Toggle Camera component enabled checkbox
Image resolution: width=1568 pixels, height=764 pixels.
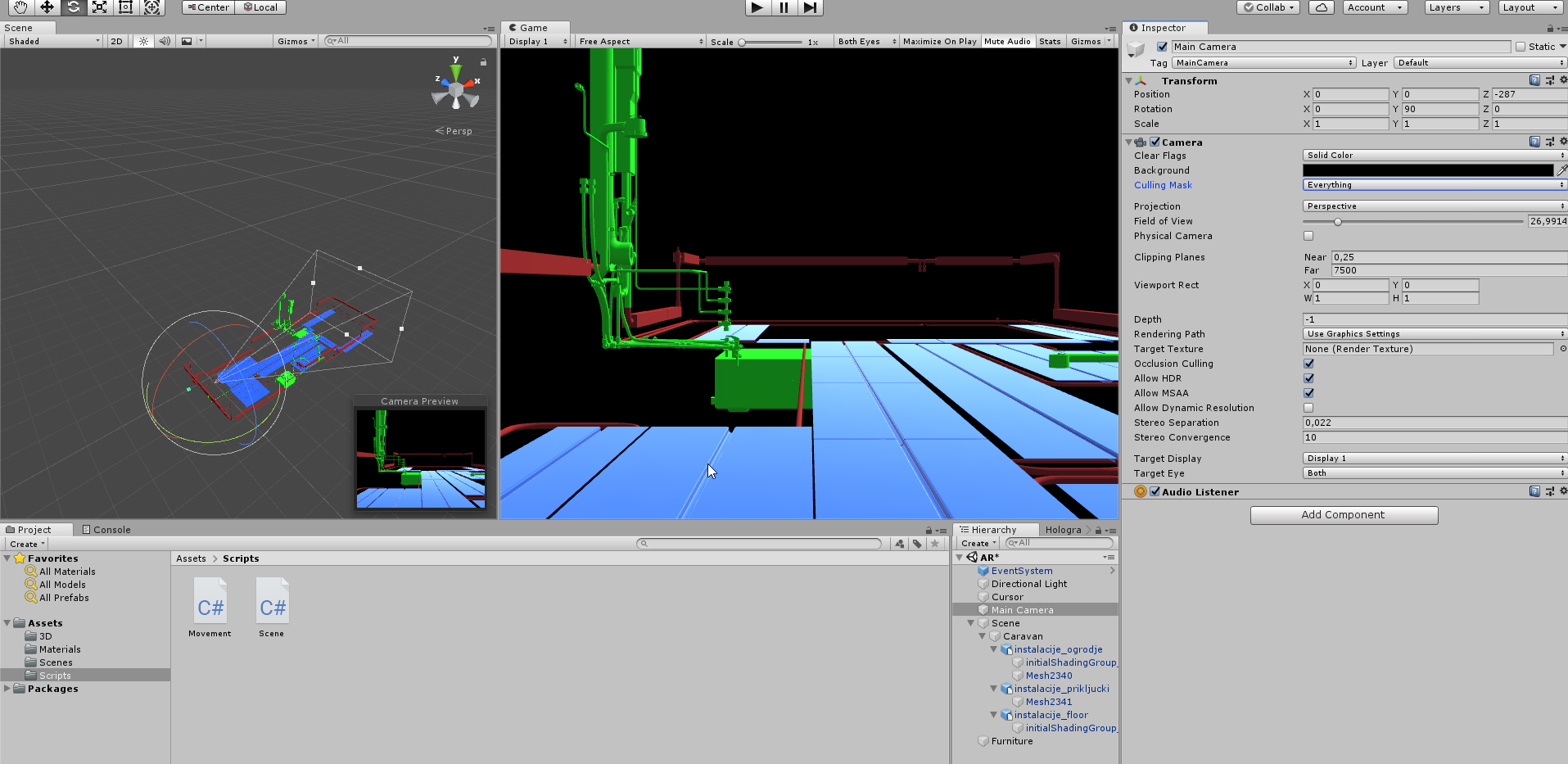tap(1155, 142)
